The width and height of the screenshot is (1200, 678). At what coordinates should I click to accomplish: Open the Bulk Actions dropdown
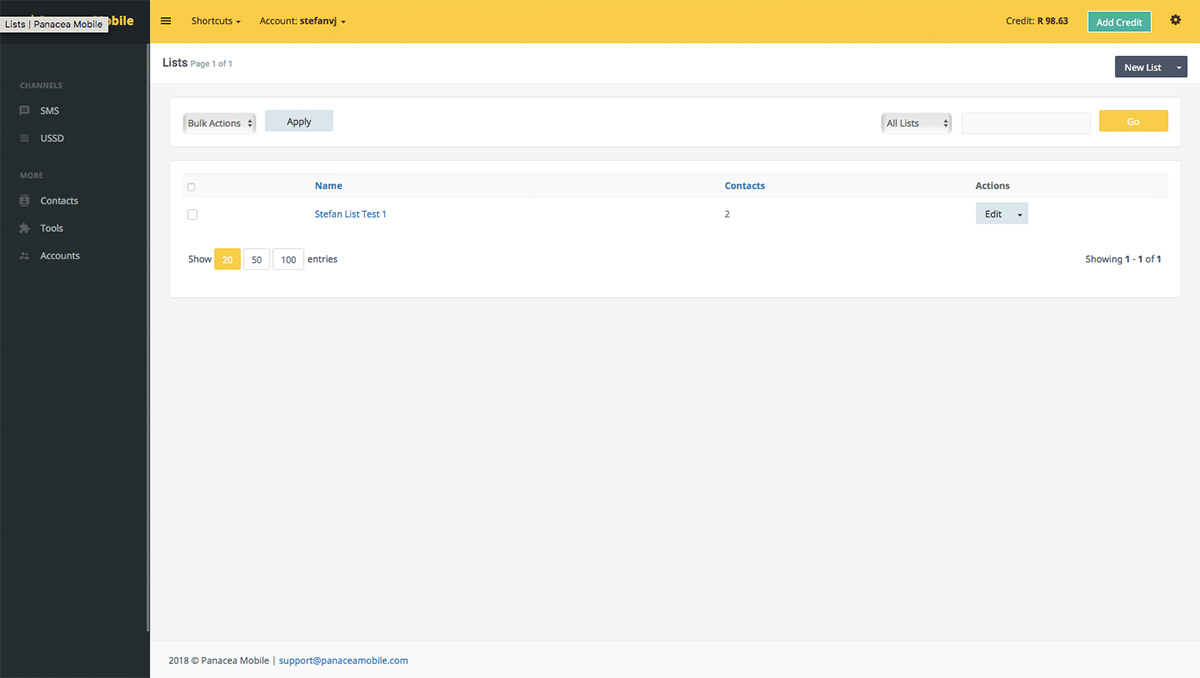coord(220,123)
